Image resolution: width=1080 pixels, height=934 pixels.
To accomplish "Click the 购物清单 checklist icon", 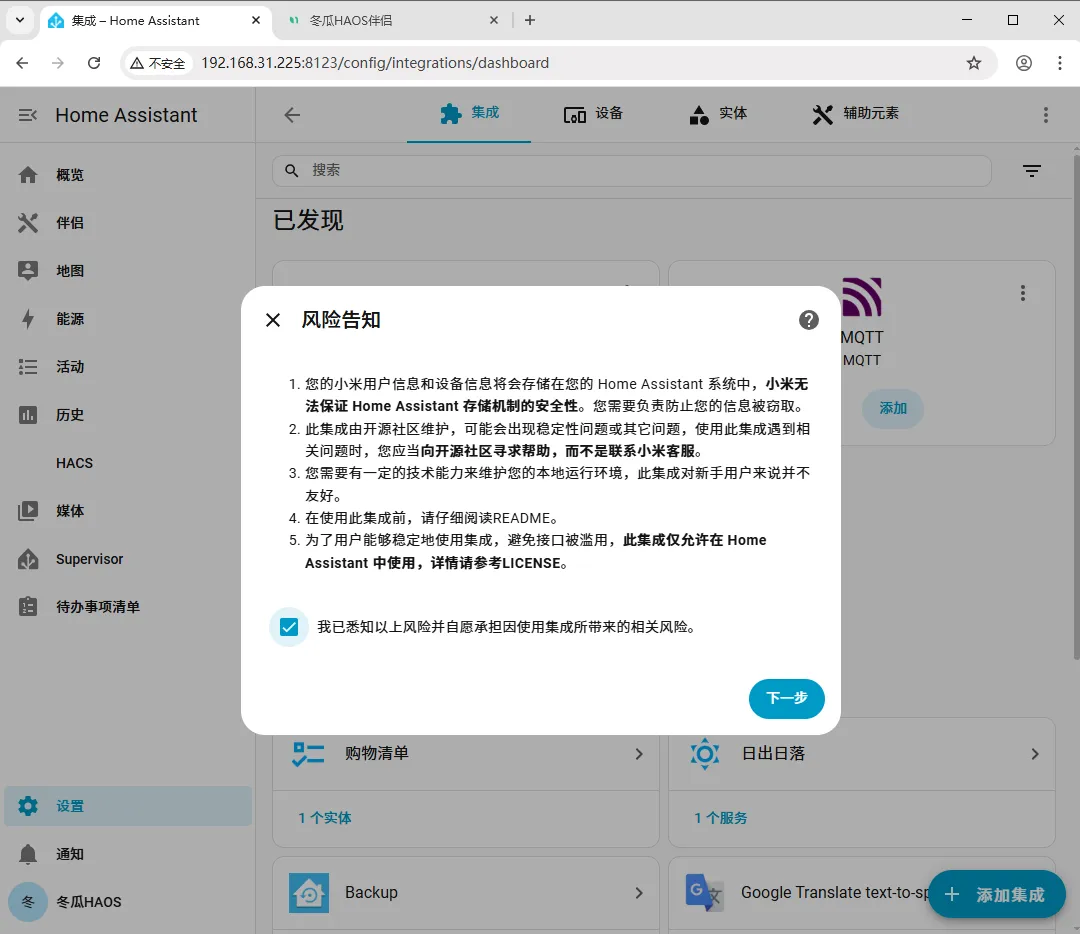I will 308,754.
